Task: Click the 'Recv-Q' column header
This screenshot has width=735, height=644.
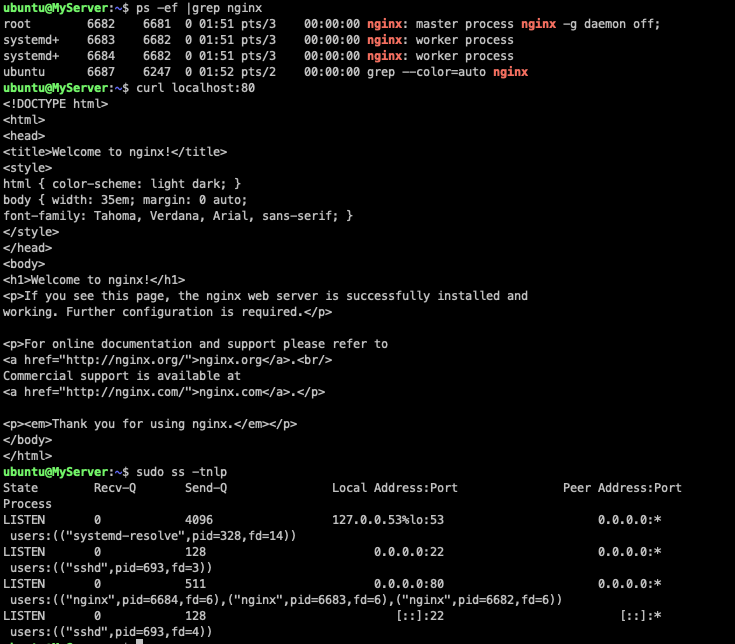Action: click(115, 487)
